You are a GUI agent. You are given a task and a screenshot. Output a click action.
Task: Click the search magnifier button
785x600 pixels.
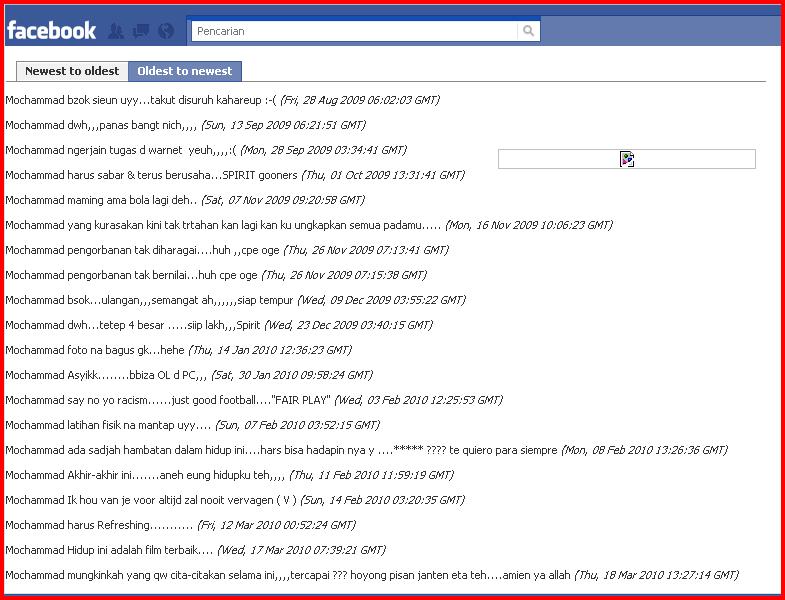click(528, 31)
